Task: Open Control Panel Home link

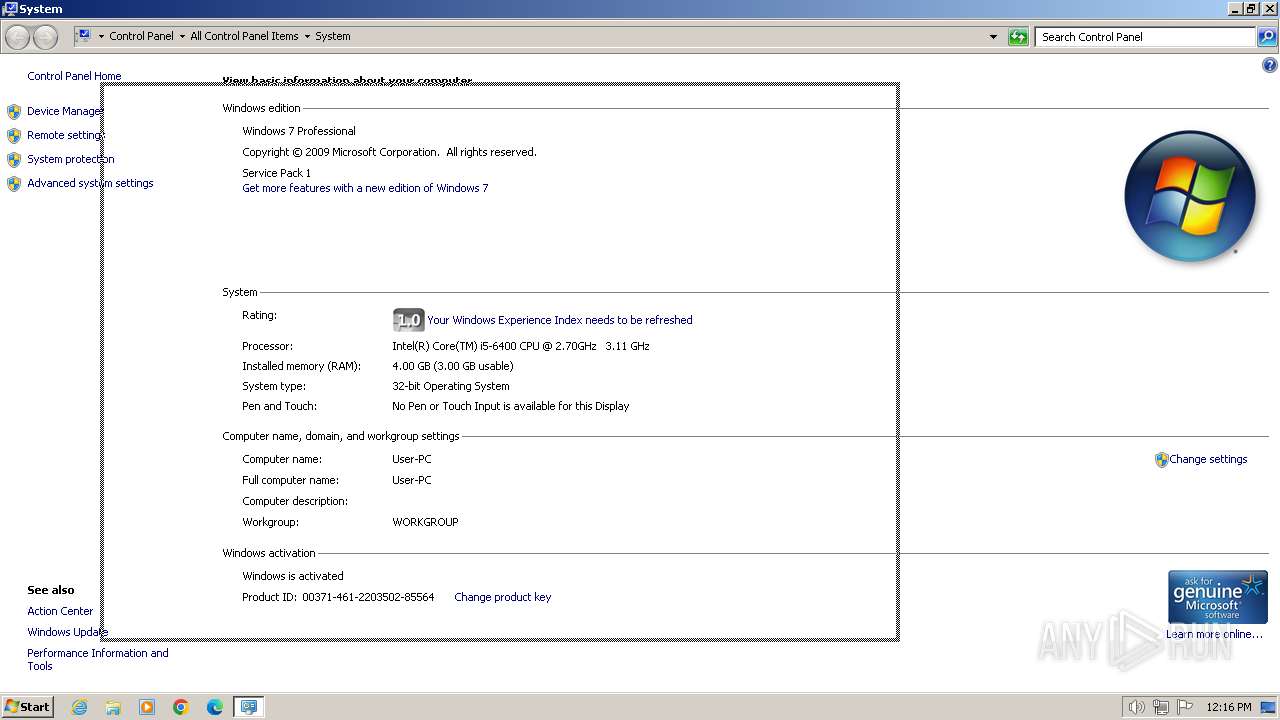Action: pyautogui.click(x=74, y=76)
